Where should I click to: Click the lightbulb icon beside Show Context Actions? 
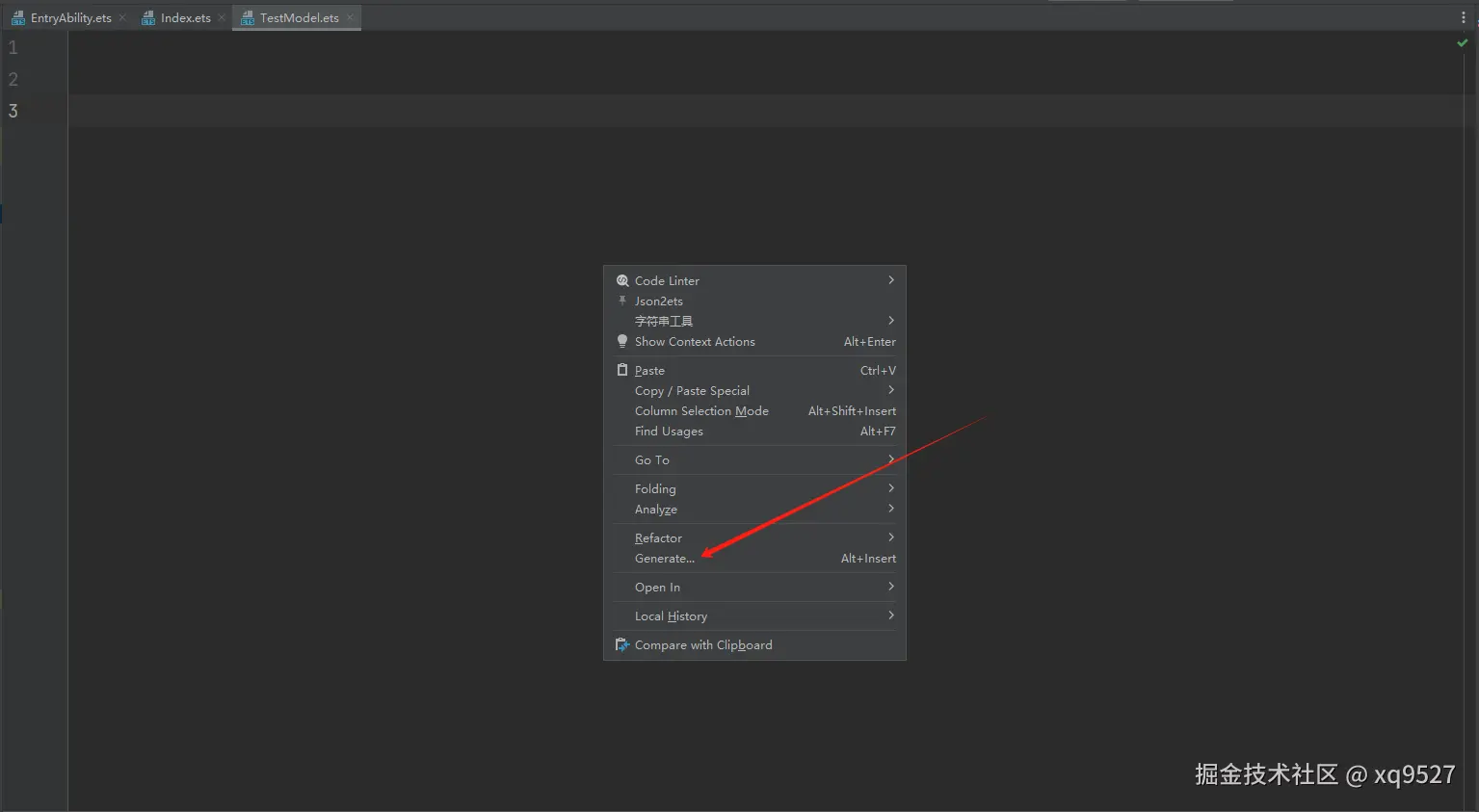622,341
